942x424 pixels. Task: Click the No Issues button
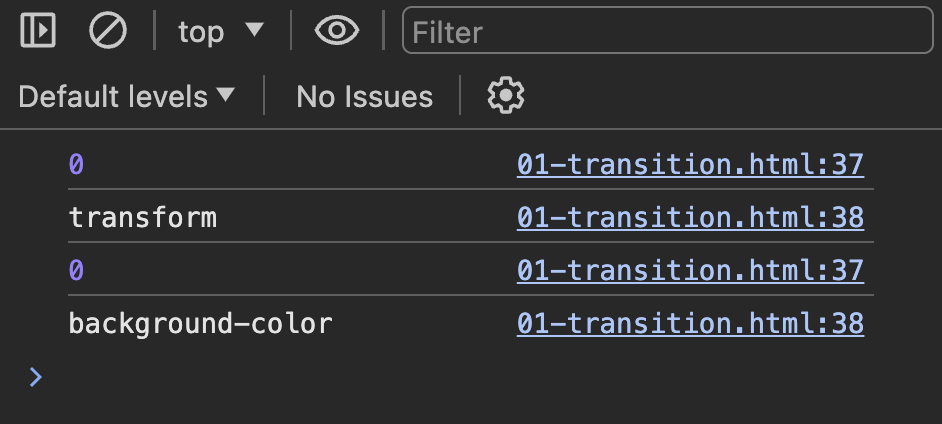pyautogui.click(x=364, y=96)
